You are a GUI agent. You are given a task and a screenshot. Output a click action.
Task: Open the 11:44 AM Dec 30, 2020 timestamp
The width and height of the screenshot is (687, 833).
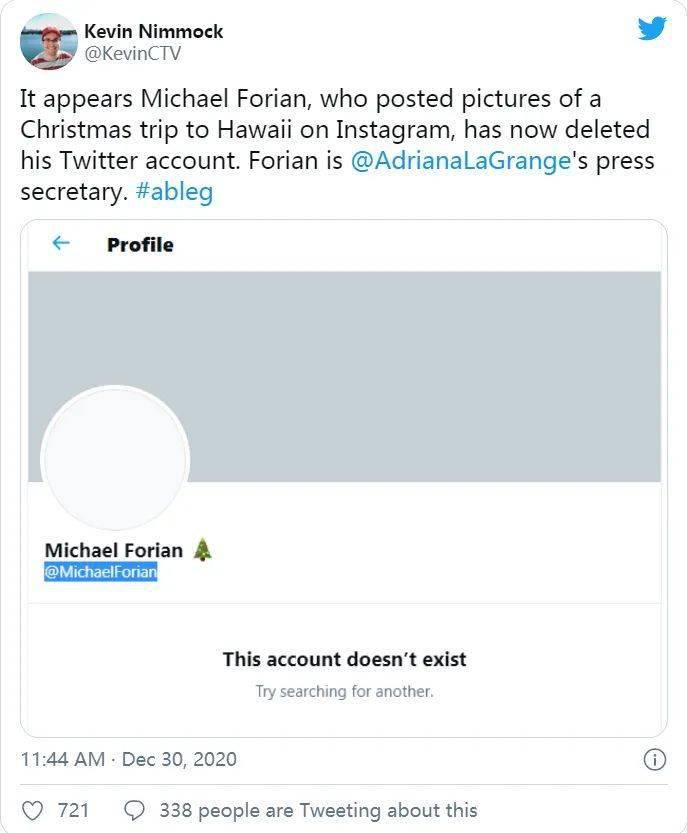128,759
